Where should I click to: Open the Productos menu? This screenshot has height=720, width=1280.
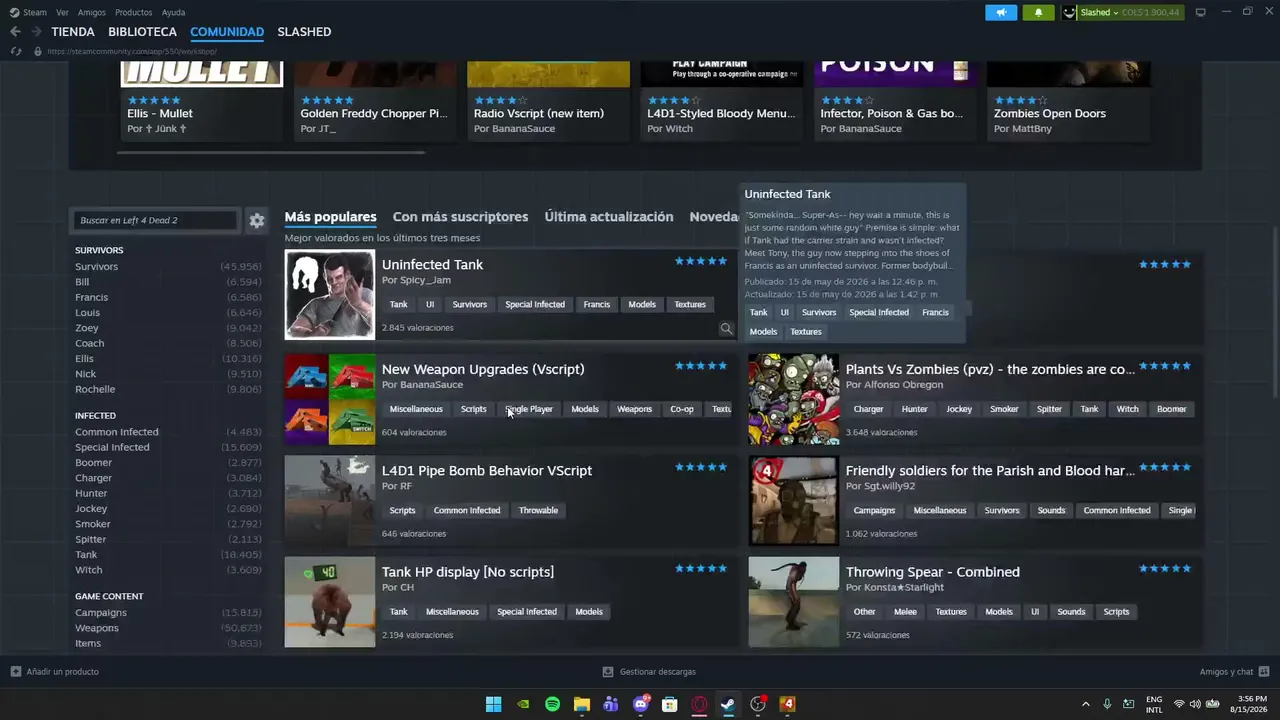[133, 12]
